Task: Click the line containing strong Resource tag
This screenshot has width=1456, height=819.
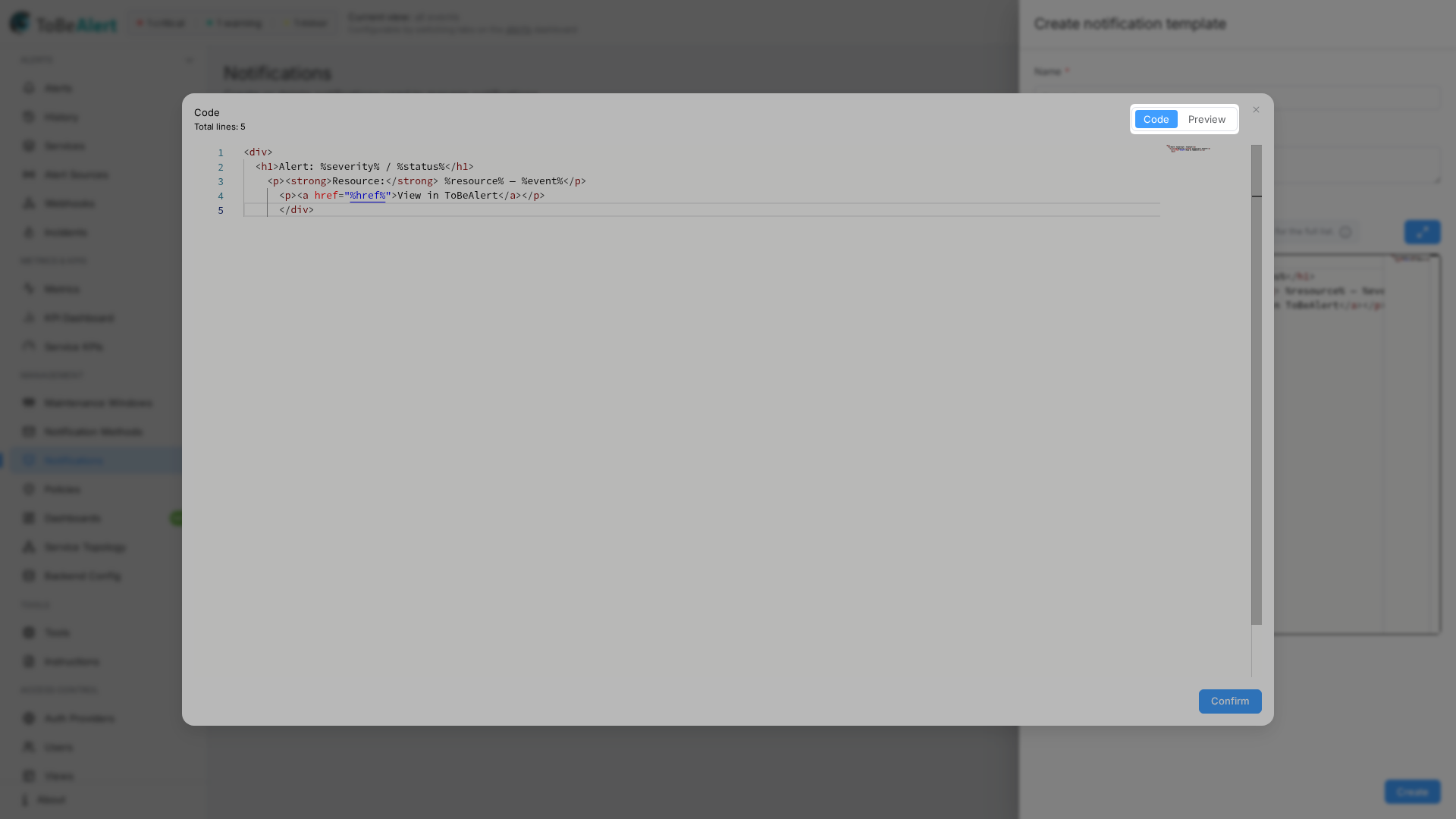Action: point(427,181)
